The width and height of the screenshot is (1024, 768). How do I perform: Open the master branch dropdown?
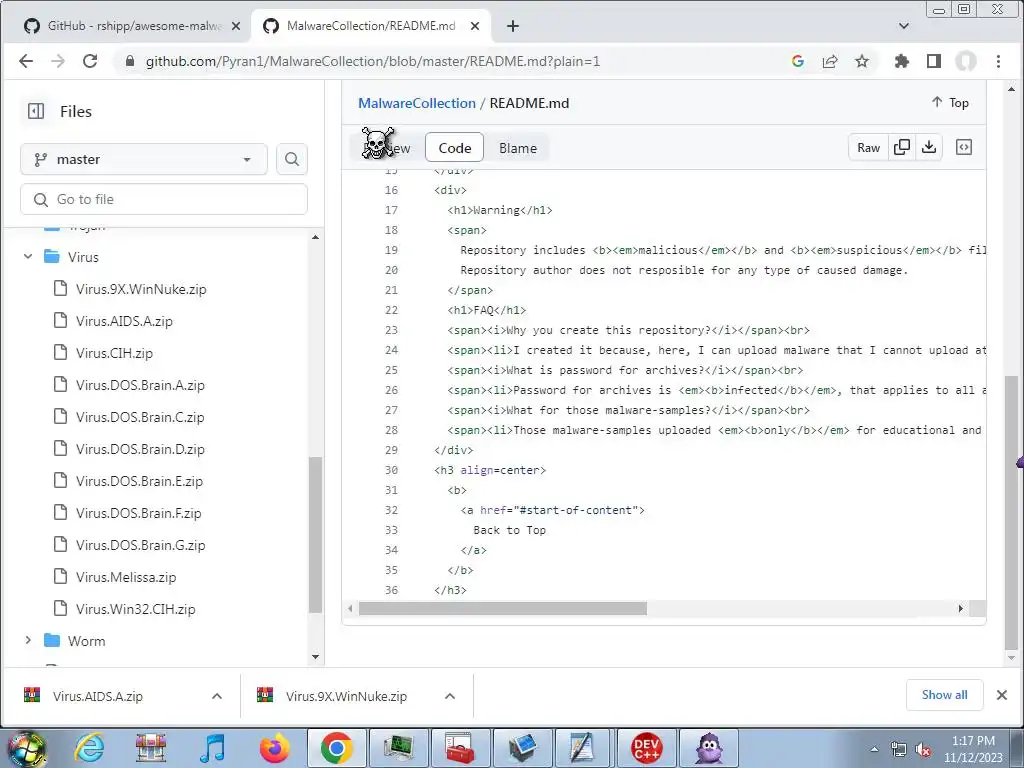pos(144,159)
